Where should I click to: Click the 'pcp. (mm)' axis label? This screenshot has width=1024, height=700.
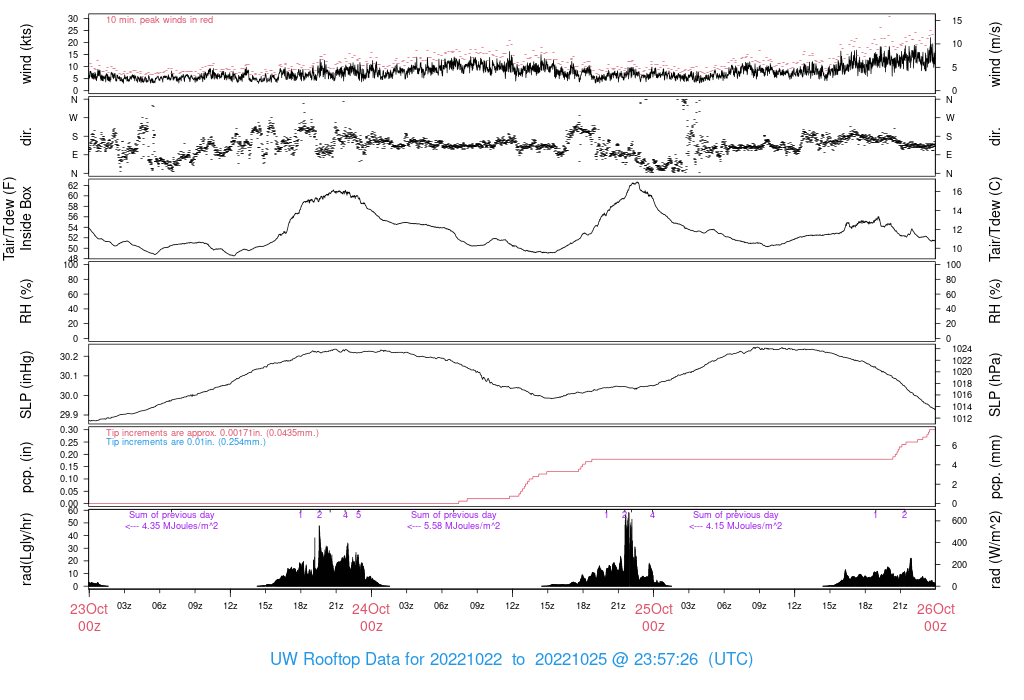tap(995, 467)
